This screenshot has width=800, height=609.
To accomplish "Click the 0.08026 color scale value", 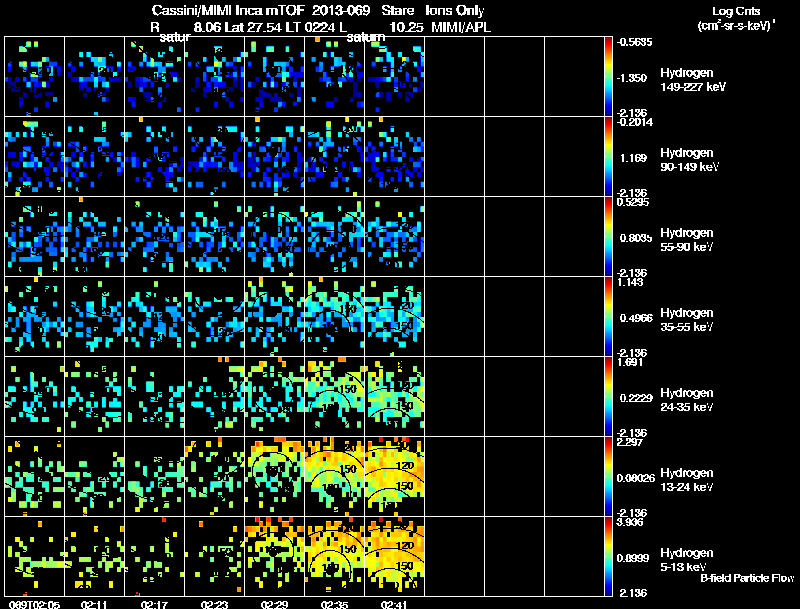I will click(636, 478).
